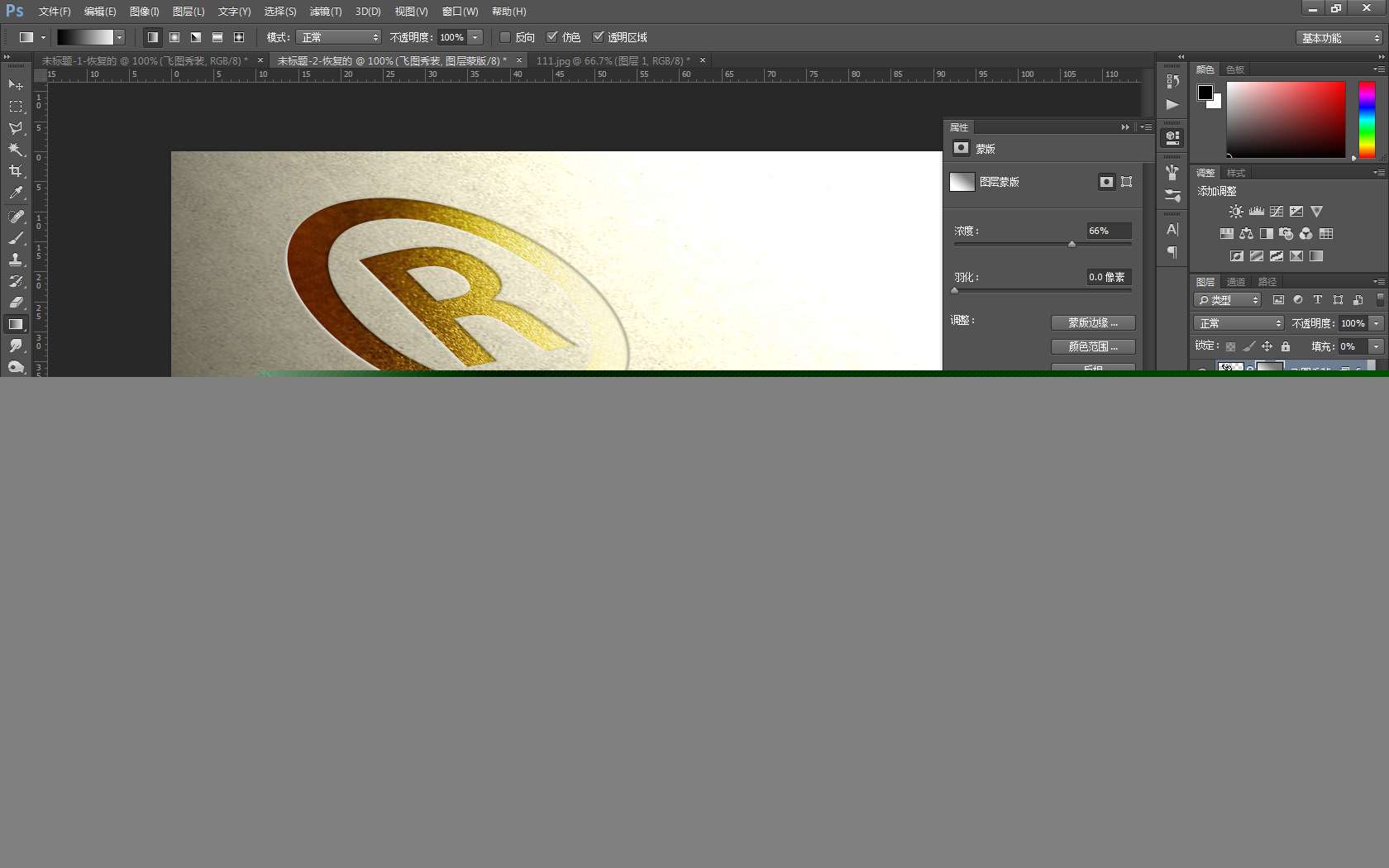Open the Paragraph panel icon
This screenshot has width=1389, height=868.
click(1172, 253)
